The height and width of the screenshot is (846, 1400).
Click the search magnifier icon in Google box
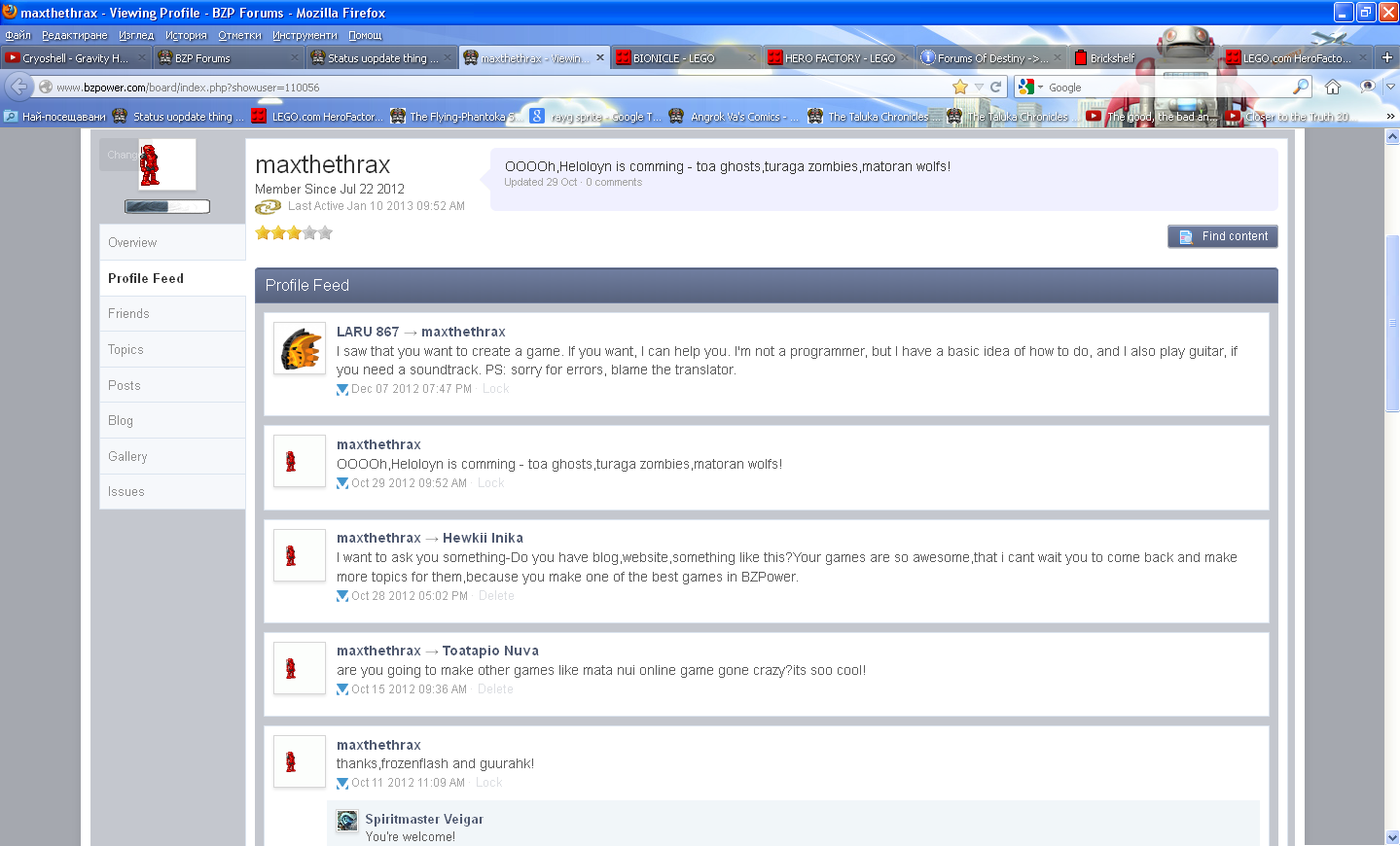(1301, 88)
